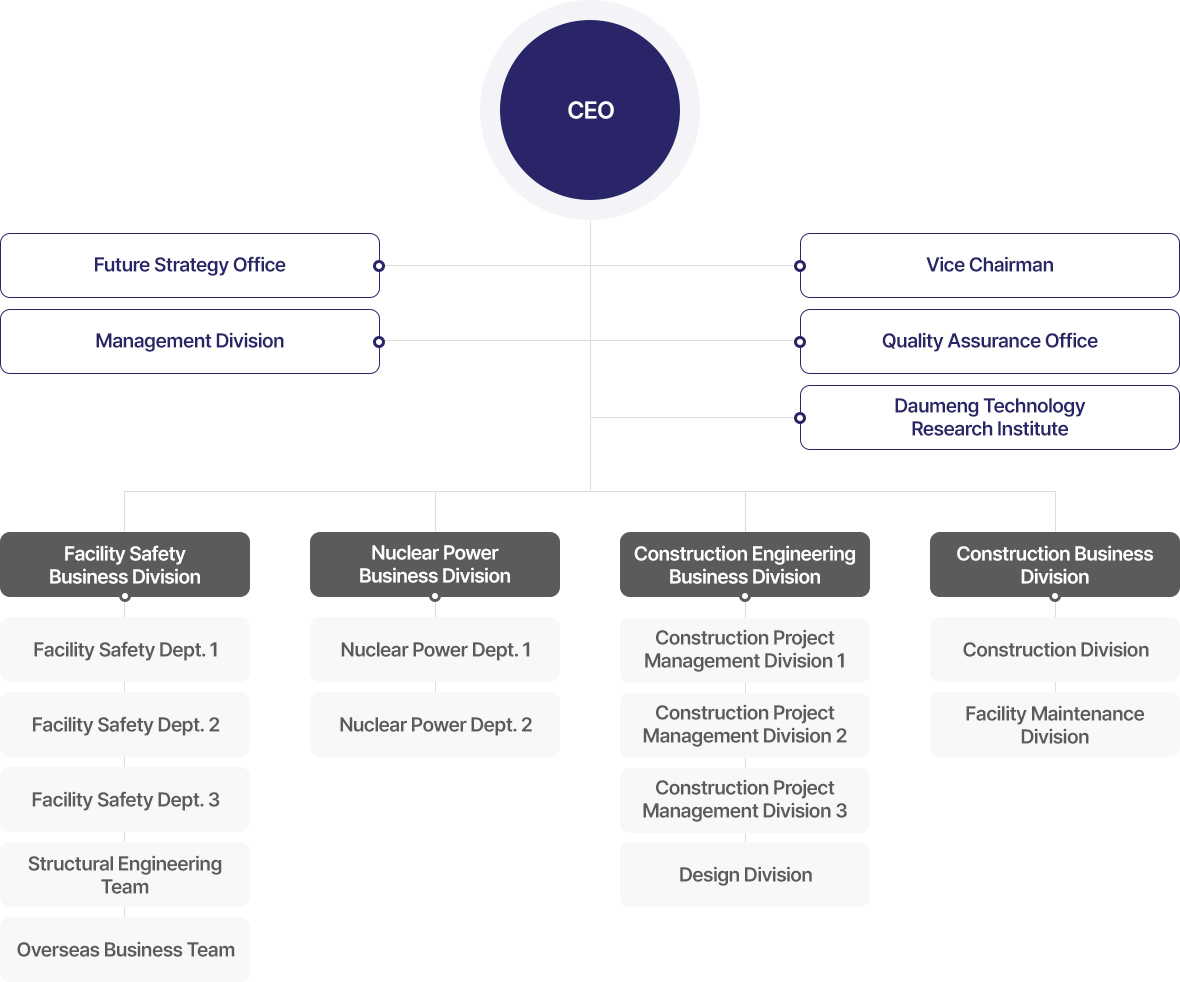Select the Management Division box
The height and width of the screenshot is (982, 1180).
(190, 341)
